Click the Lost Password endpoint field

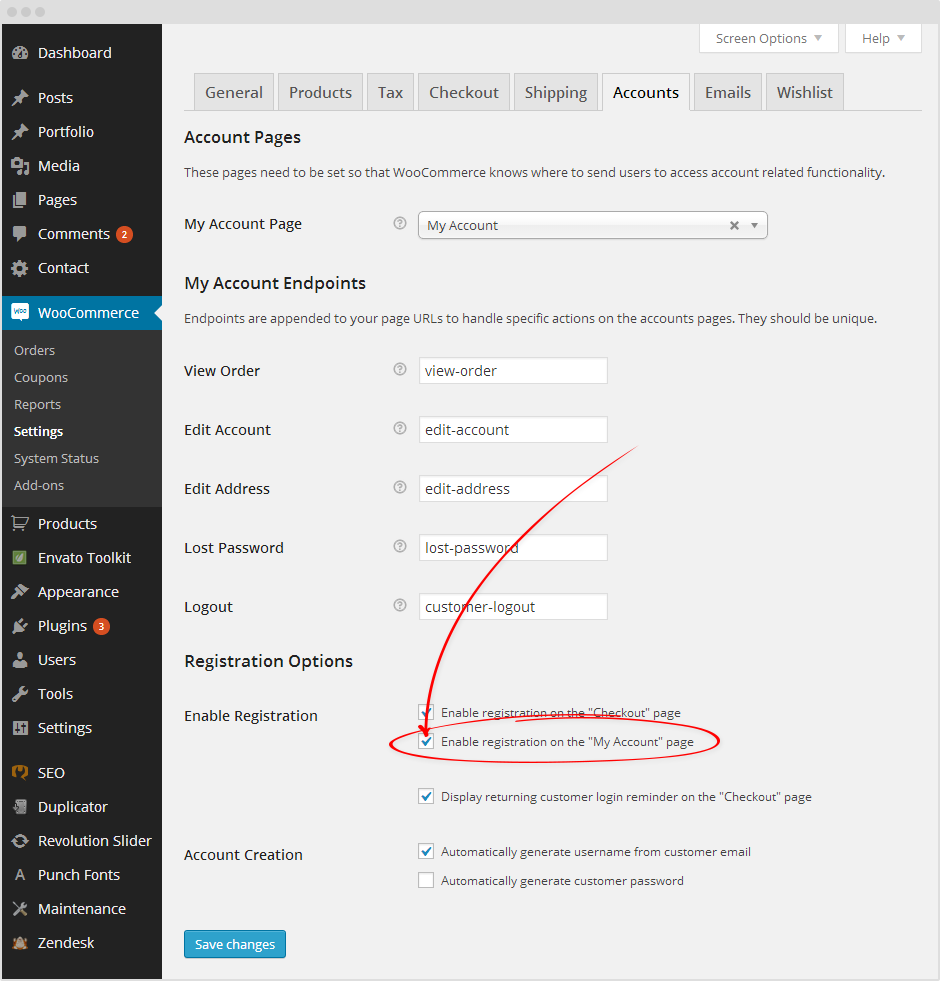click(x=513, y=548)
